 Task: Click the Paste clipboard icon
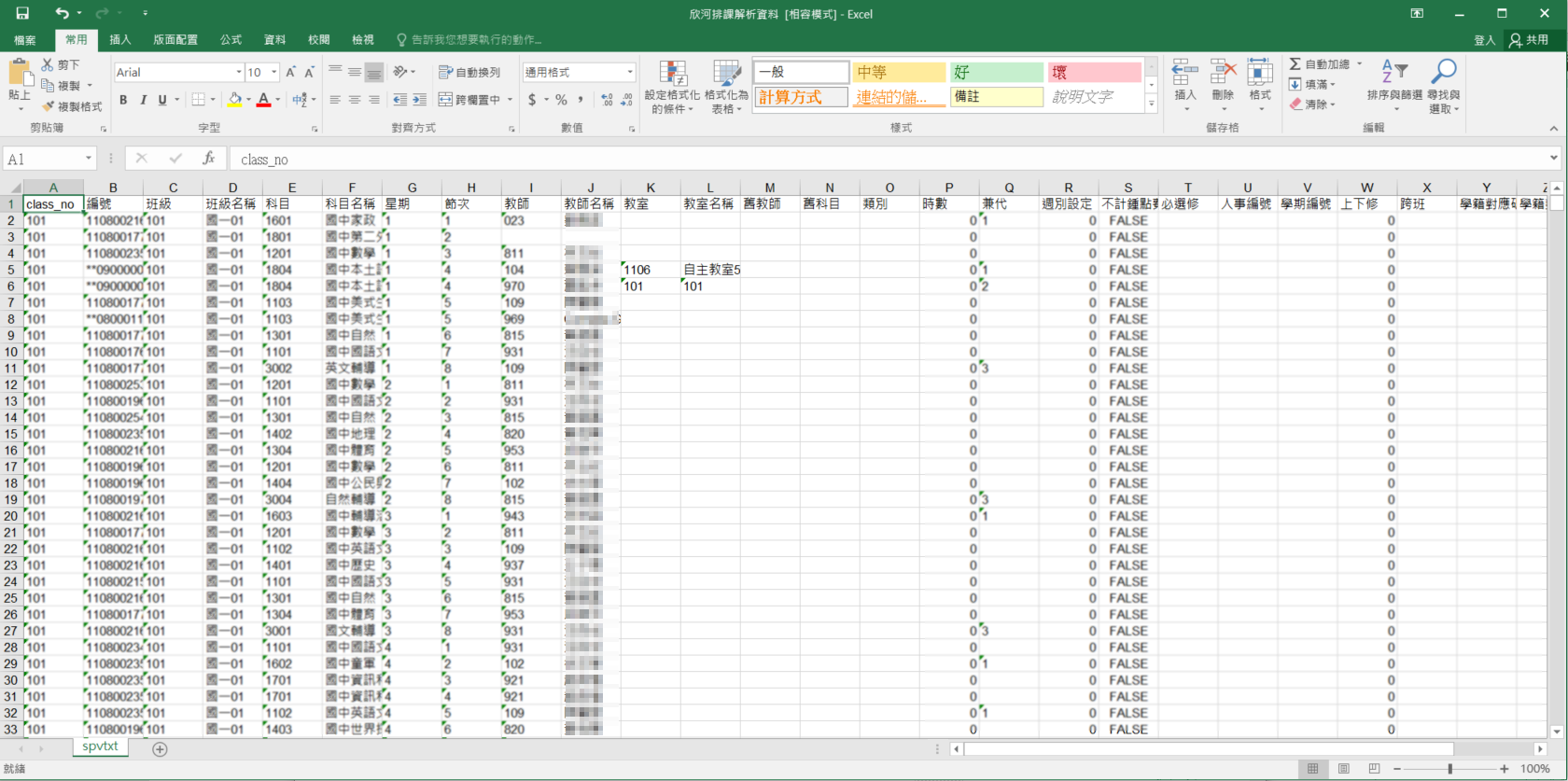click(x=19, y=74)
